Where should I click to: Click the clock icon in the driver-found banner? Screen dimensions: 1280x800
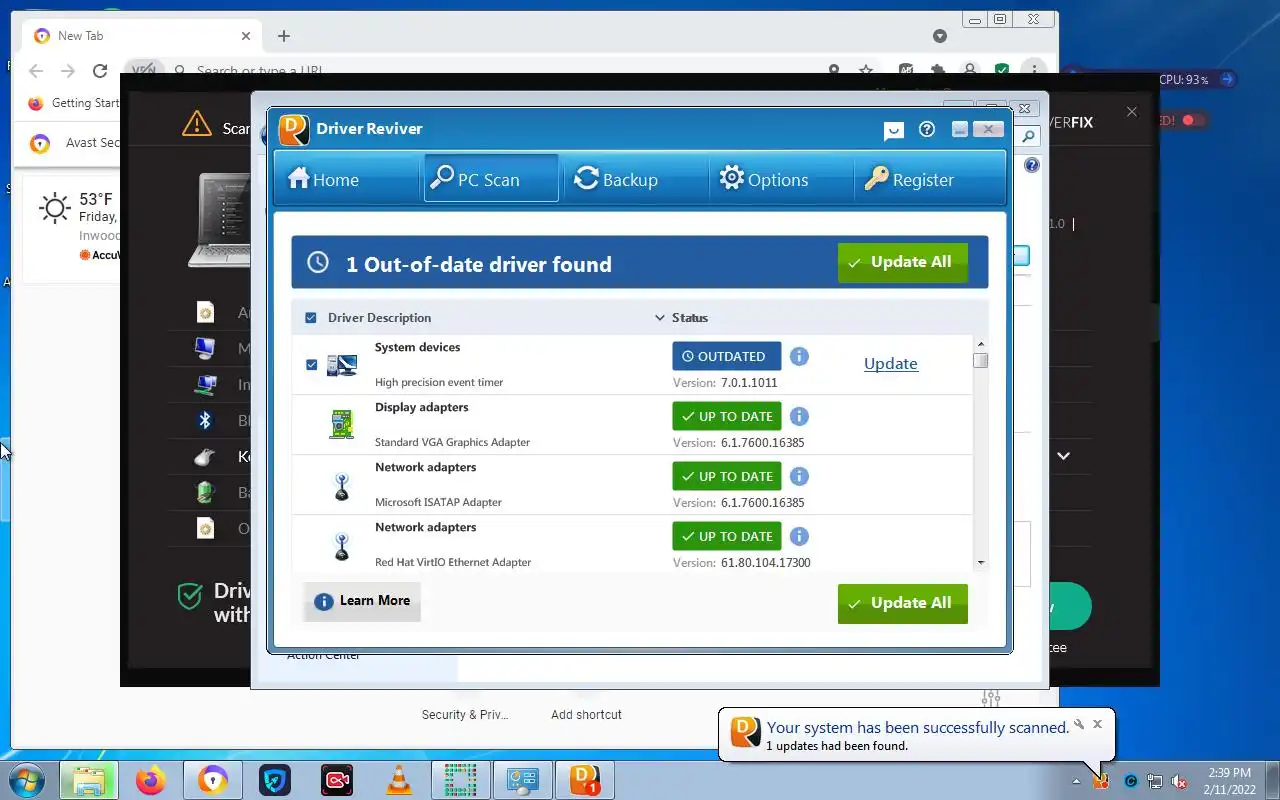[317, 262]
